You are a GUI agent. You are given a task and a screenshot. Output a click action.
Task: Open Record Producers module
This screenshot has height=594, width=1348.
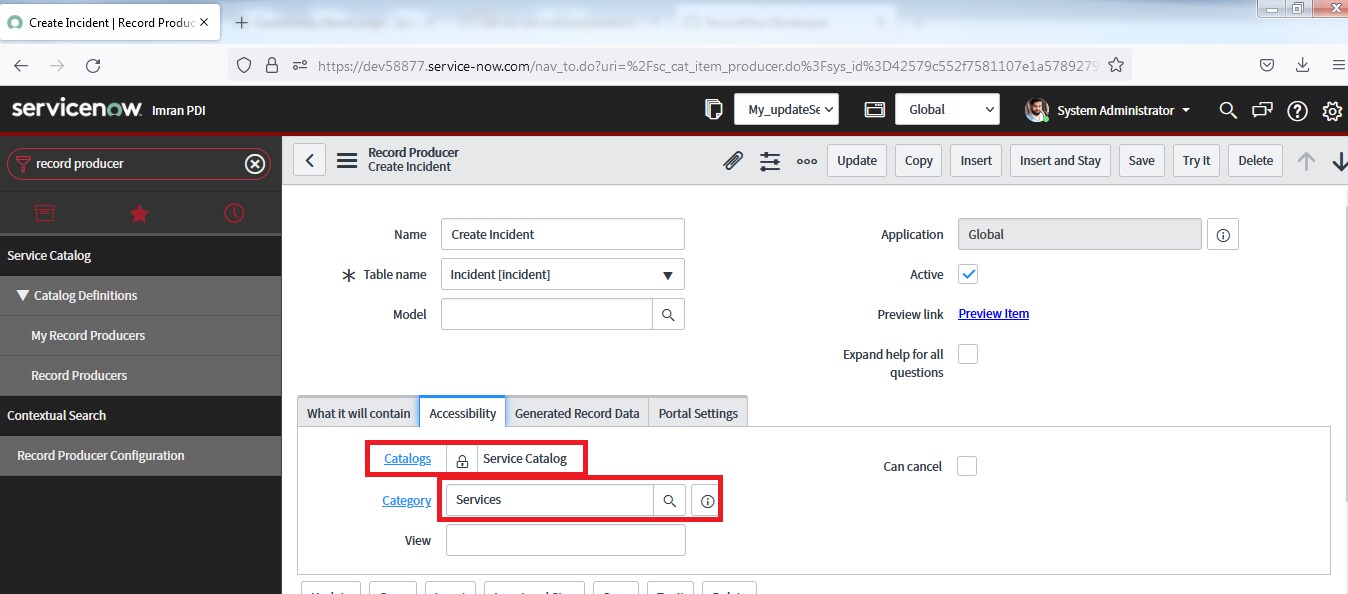click(79, 375)
